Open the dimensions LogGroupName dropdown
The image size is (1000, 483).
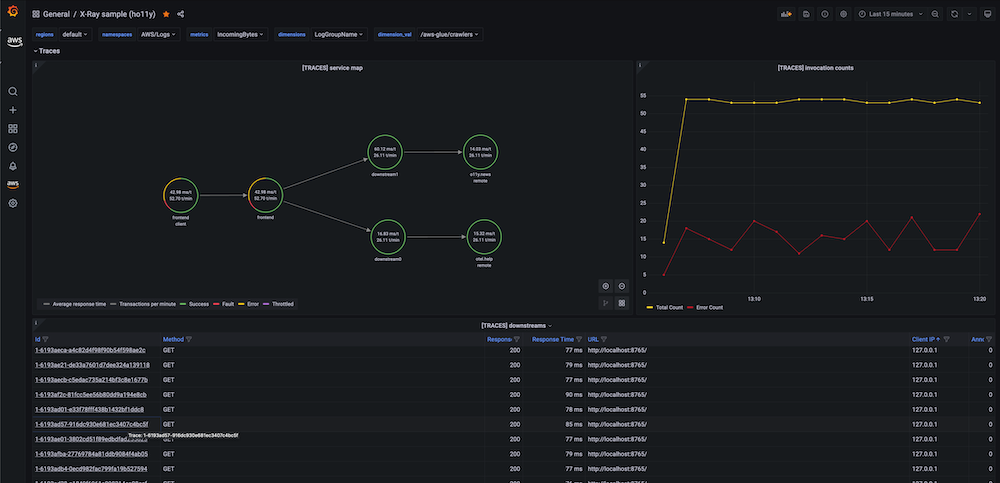[339, 34]
